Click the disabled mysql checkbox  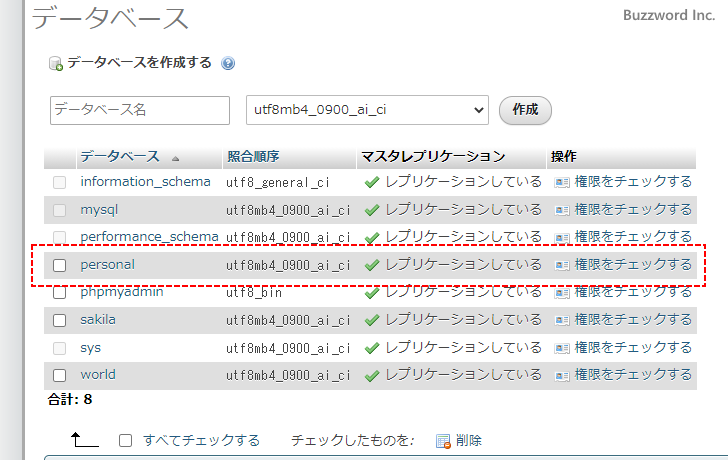59,210
